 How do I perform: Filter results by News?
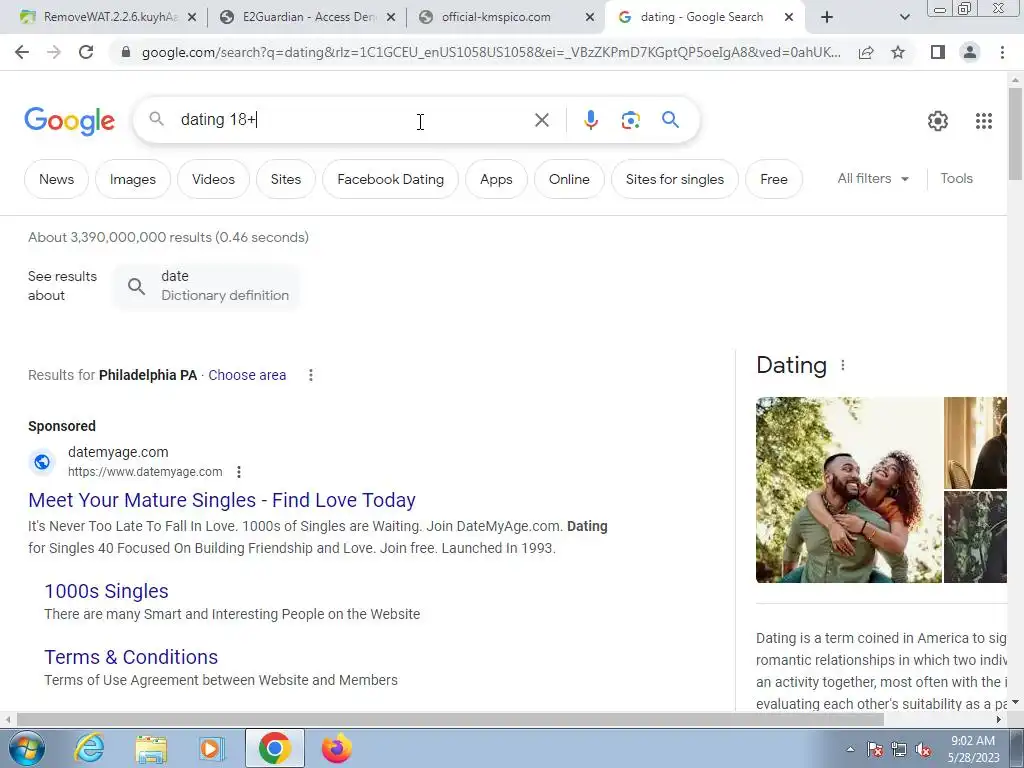(56, 179)
